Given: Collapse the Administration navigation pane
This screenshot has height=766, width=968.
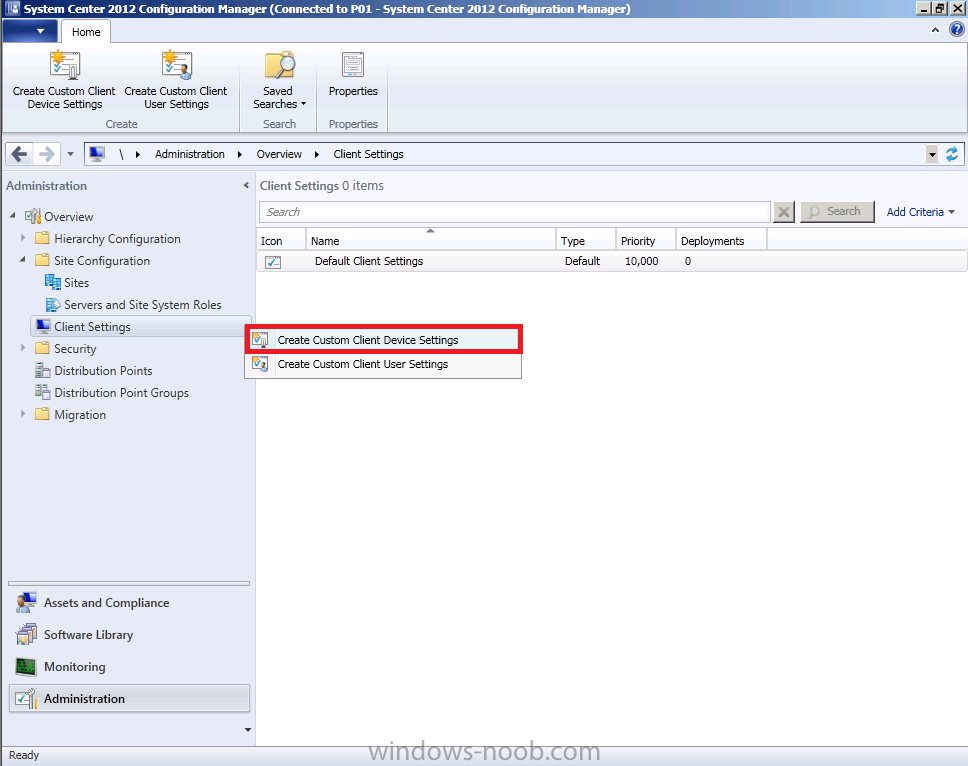Looking at the screenshot, I should coord(246,185).
